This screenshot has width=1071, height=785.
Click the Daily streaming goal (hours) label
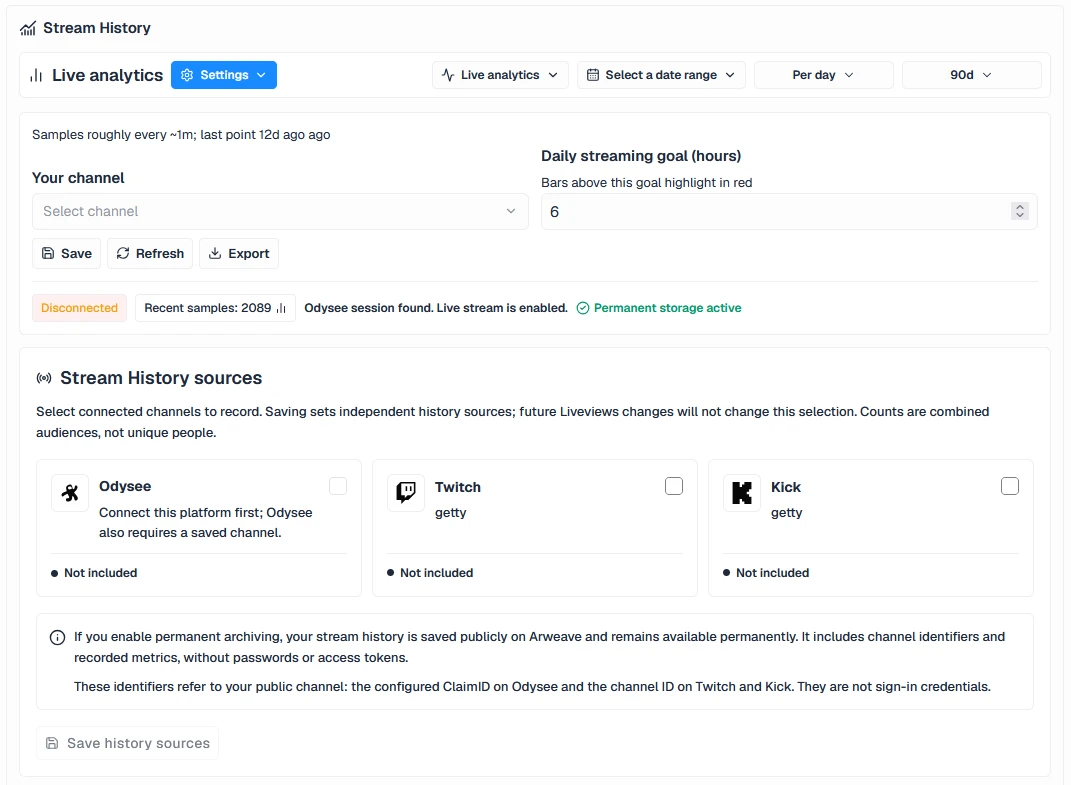pos(641,156)
